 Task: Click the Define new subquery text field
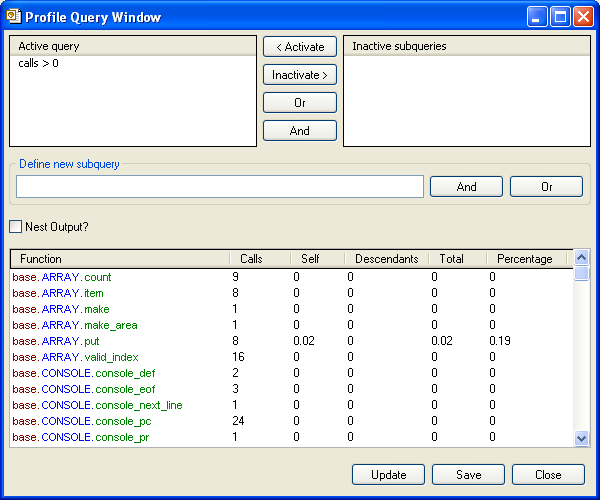point(220,187)
